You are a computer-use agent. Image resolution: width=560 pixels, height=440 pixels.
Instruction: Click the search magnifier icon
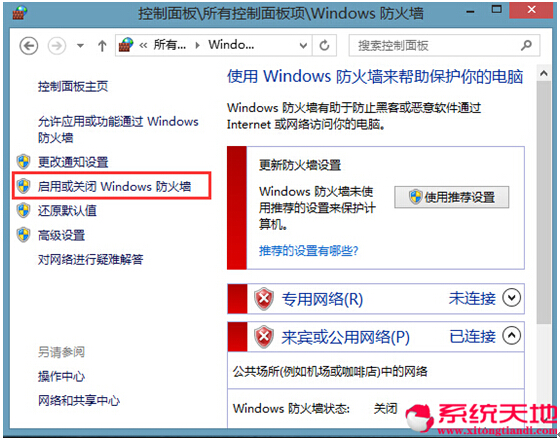[x=526, y=45]
